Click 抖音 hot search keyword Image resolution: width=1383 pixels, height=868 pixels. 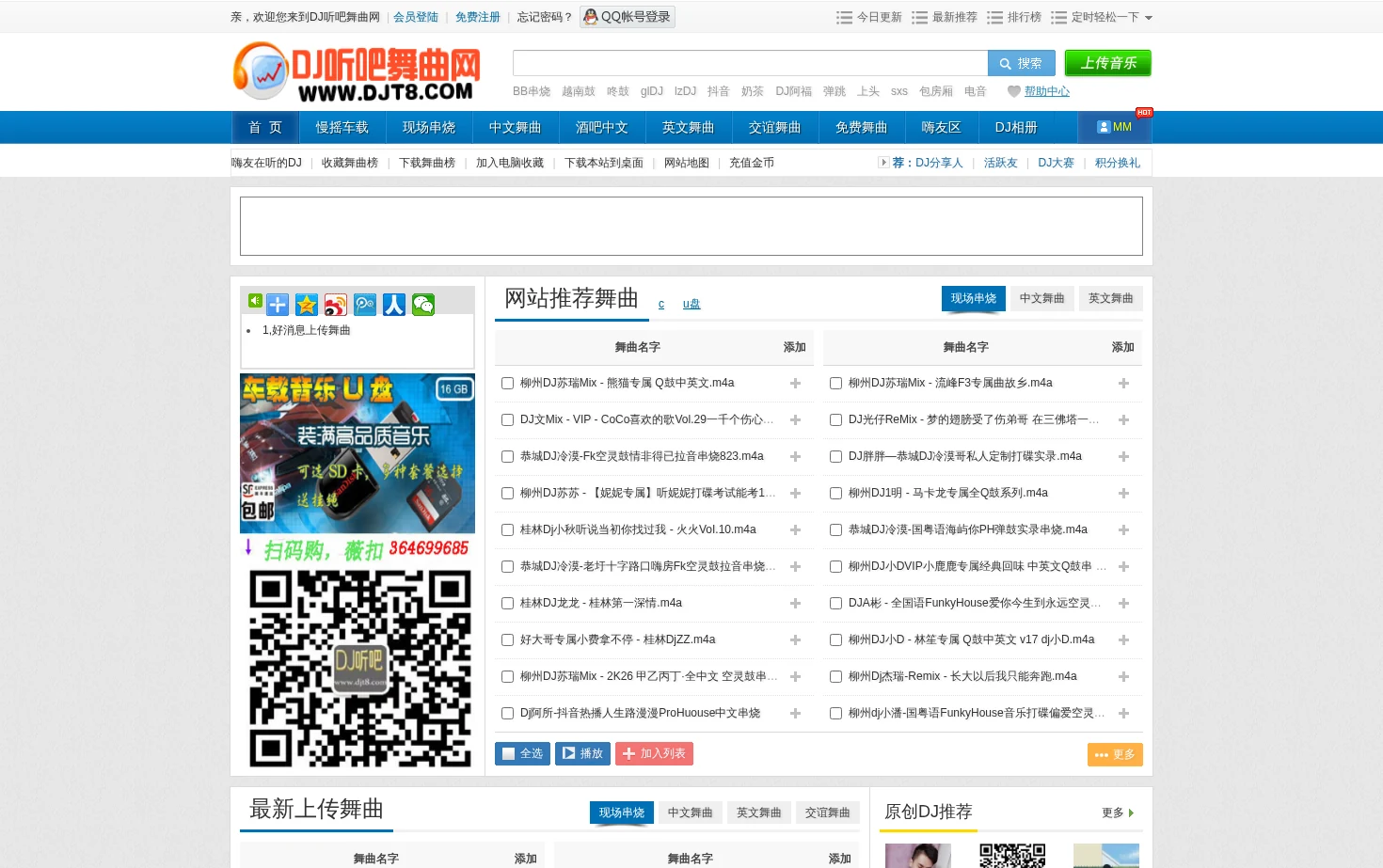(x=719, y=91)
